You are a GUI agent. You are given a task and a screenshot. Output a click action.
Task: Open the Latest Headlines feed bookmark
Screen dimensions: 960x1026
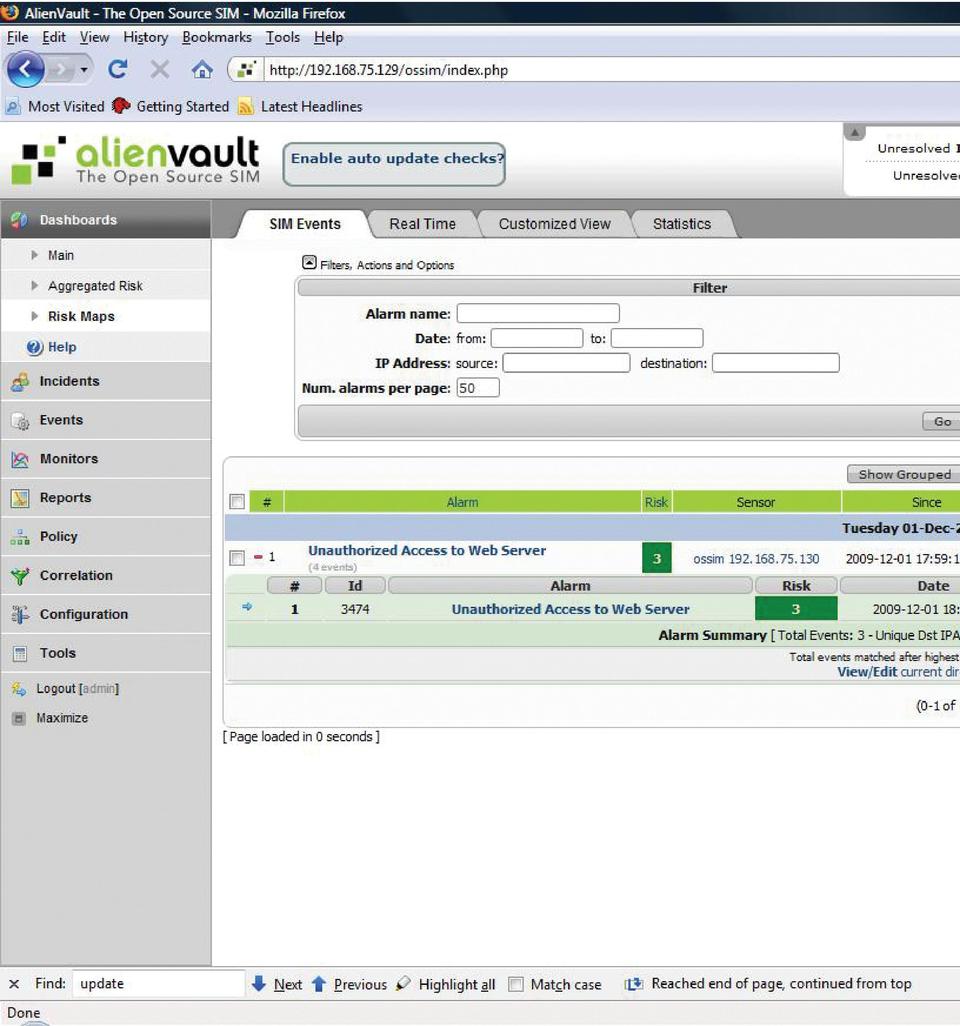(300, 107)
